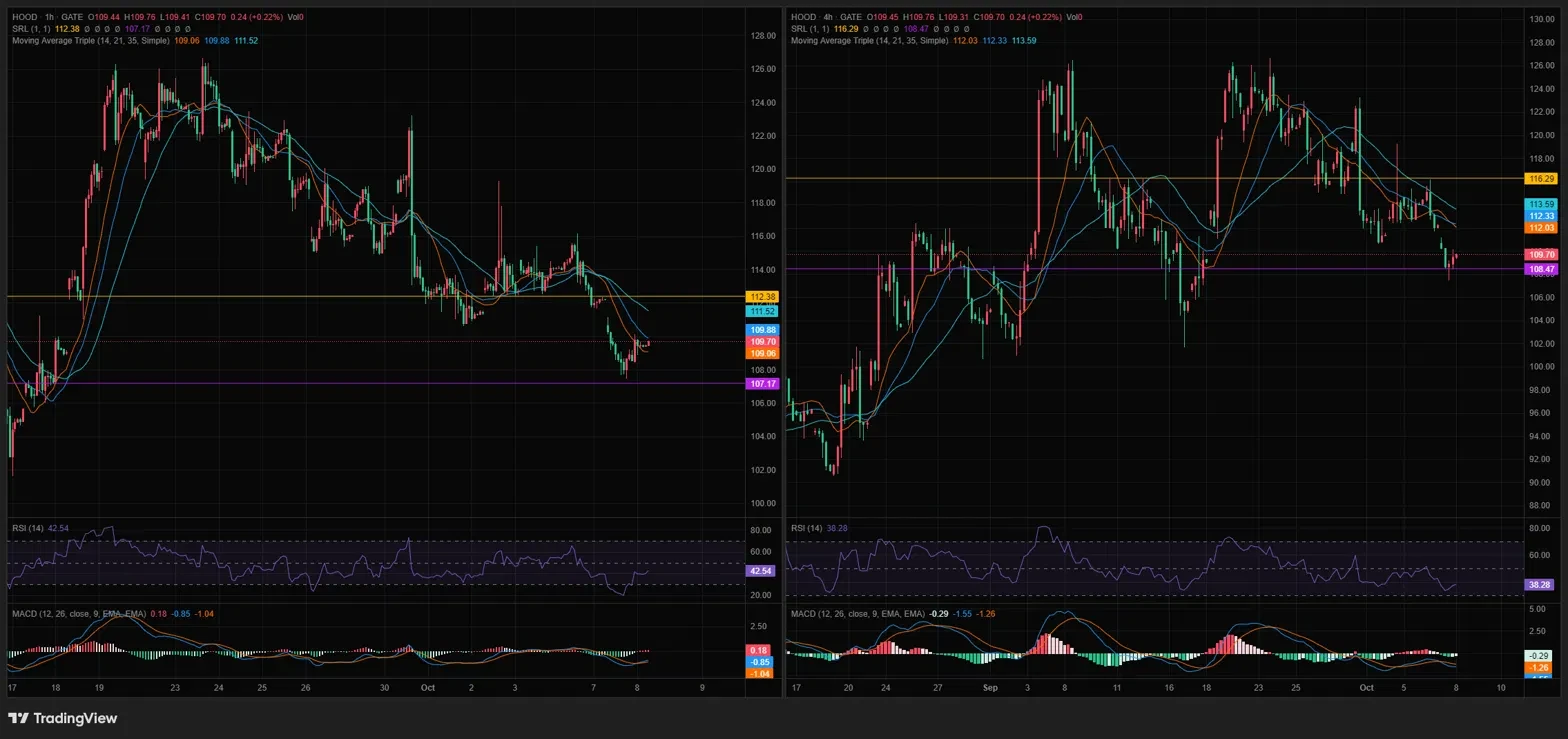Click the orange 112.03 price axis label

point(1541,227)
